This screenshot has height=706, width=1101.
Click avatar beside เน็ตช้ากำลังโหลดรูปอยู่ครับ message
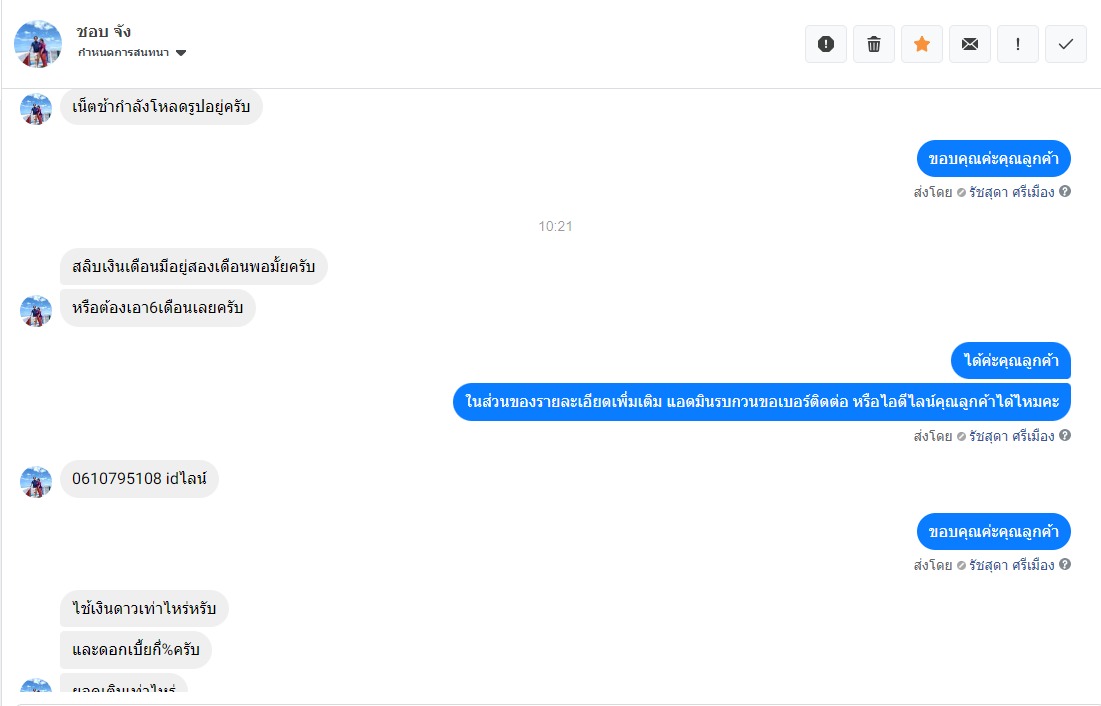36,110
